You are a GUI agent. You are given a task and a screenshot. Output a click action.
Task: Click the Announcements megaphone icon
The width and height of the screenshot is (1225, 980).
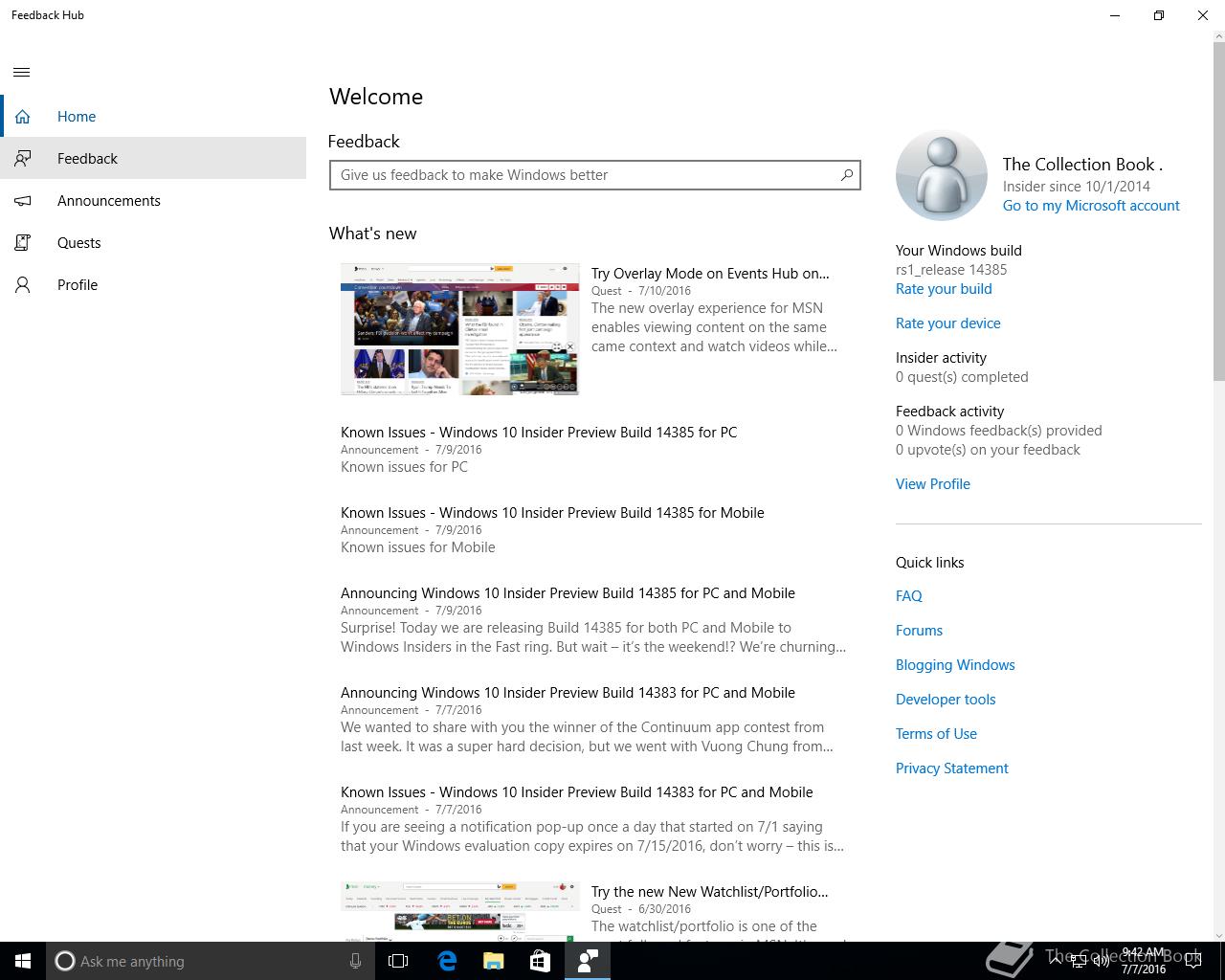click(x=22, y=201)
